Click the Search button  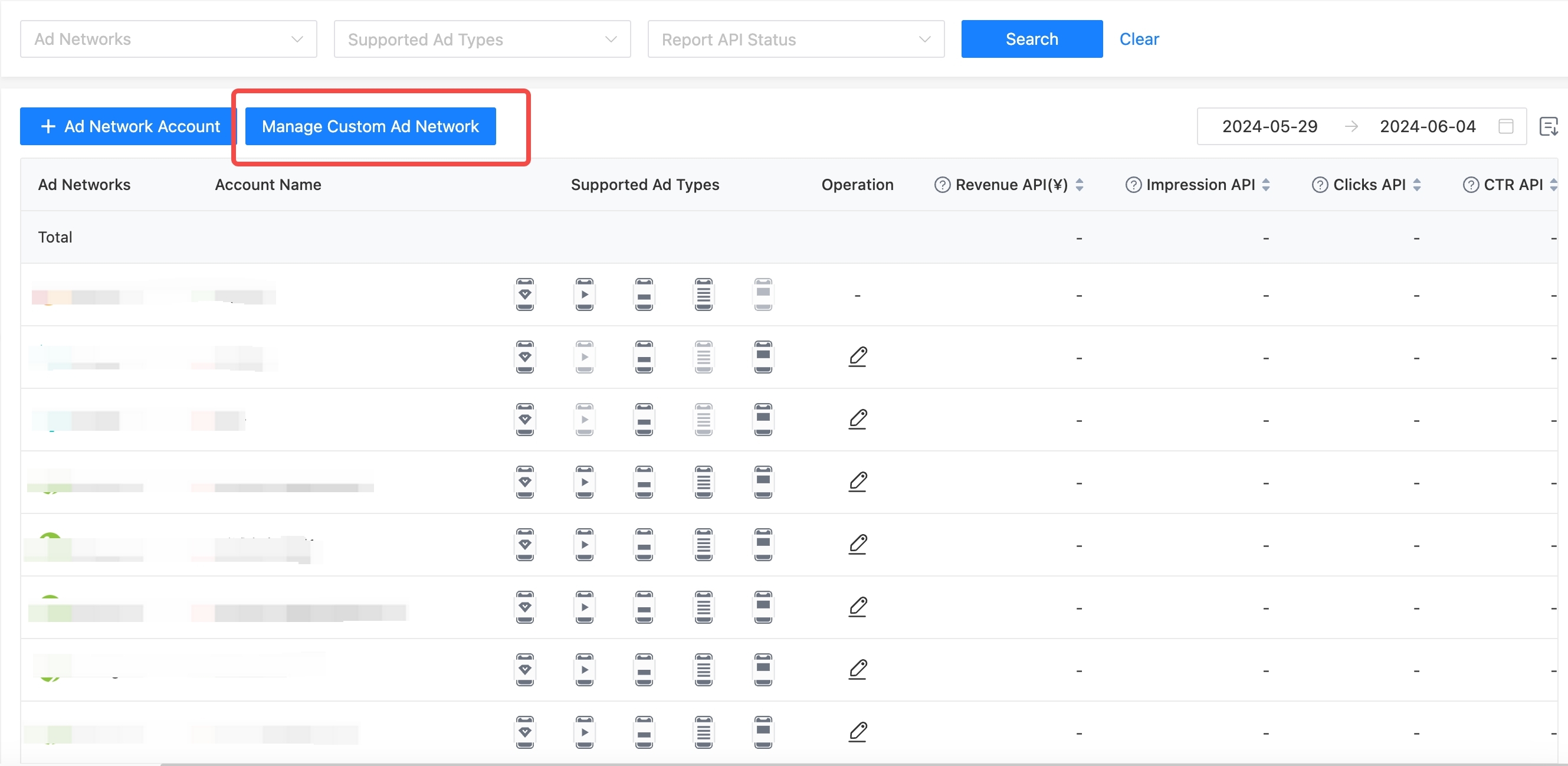click(1032, 38)
